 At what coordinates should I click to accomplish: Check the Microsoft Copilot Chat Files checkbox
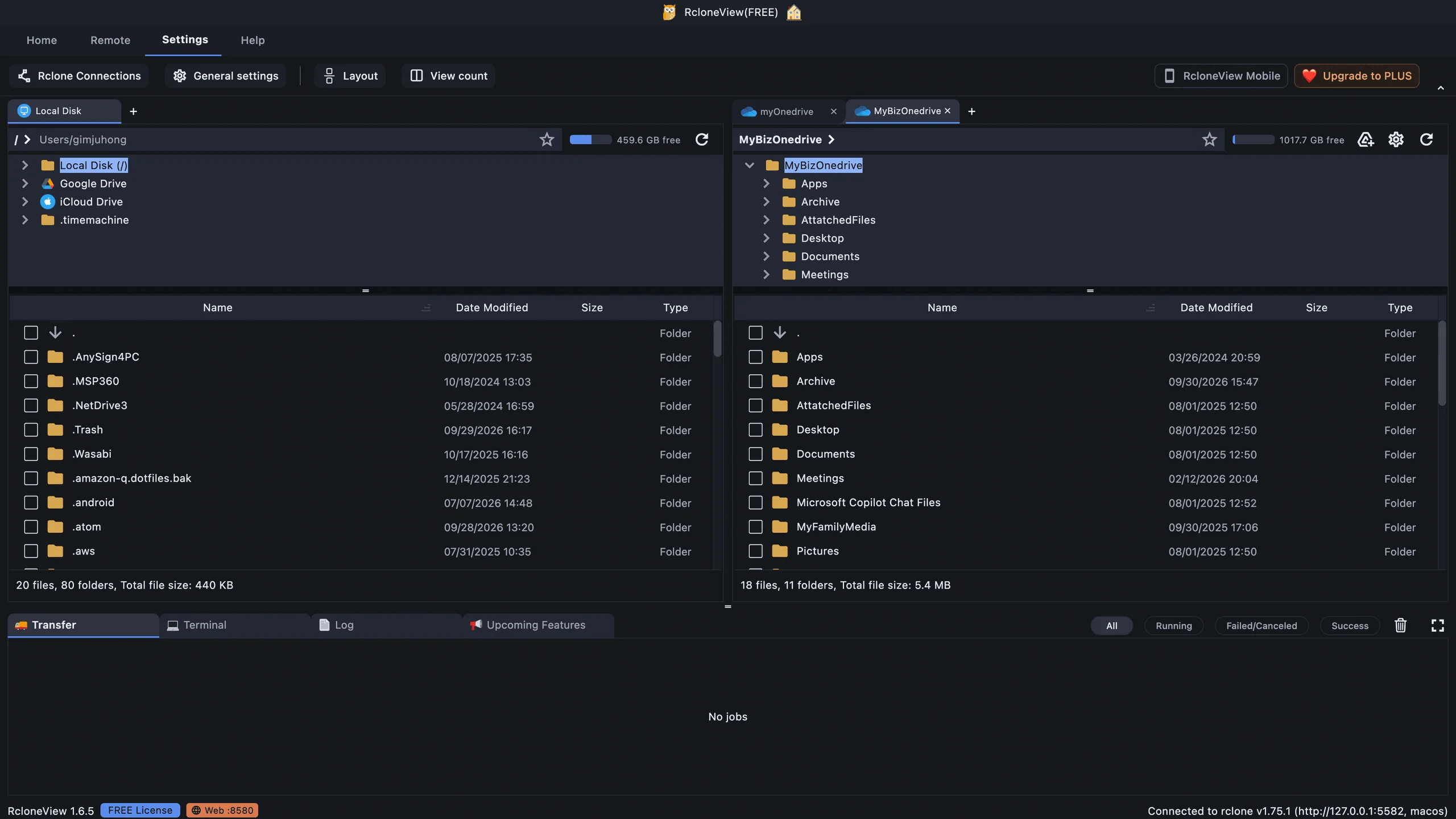756,503
